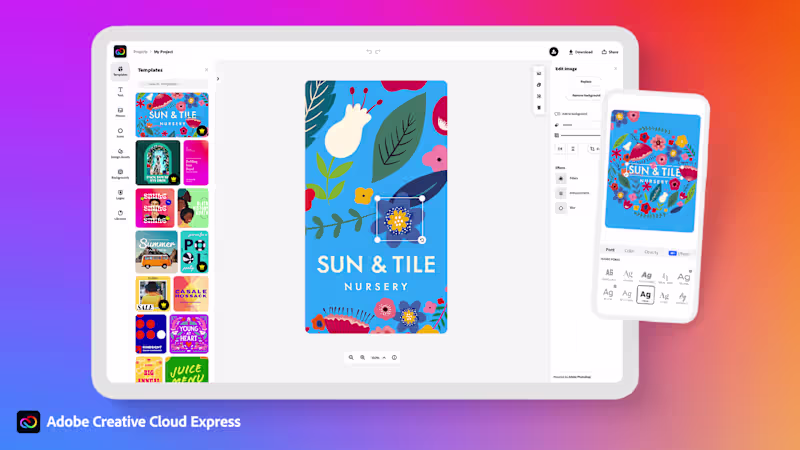Click the flip vertical icon
This screenshot has width=800, height=450.
[573, 148]
